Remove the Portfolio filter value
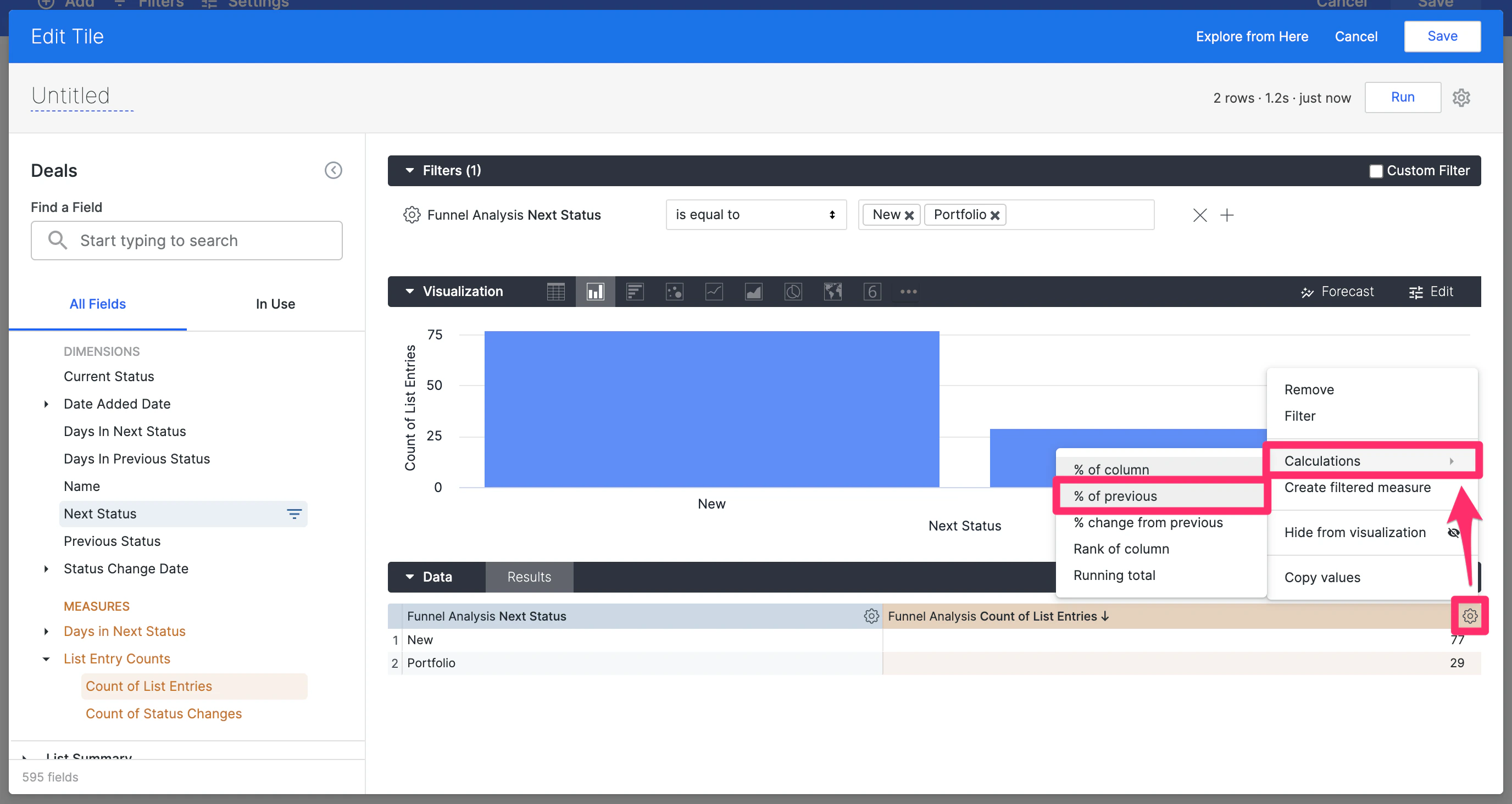The height and width of the screenshot is (804, 1512). point(995,215)
